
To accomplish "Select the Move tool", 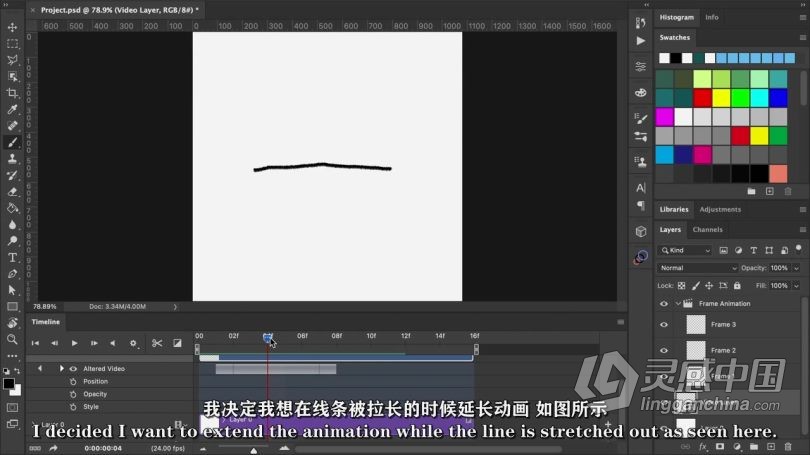I will coord(12,27).
